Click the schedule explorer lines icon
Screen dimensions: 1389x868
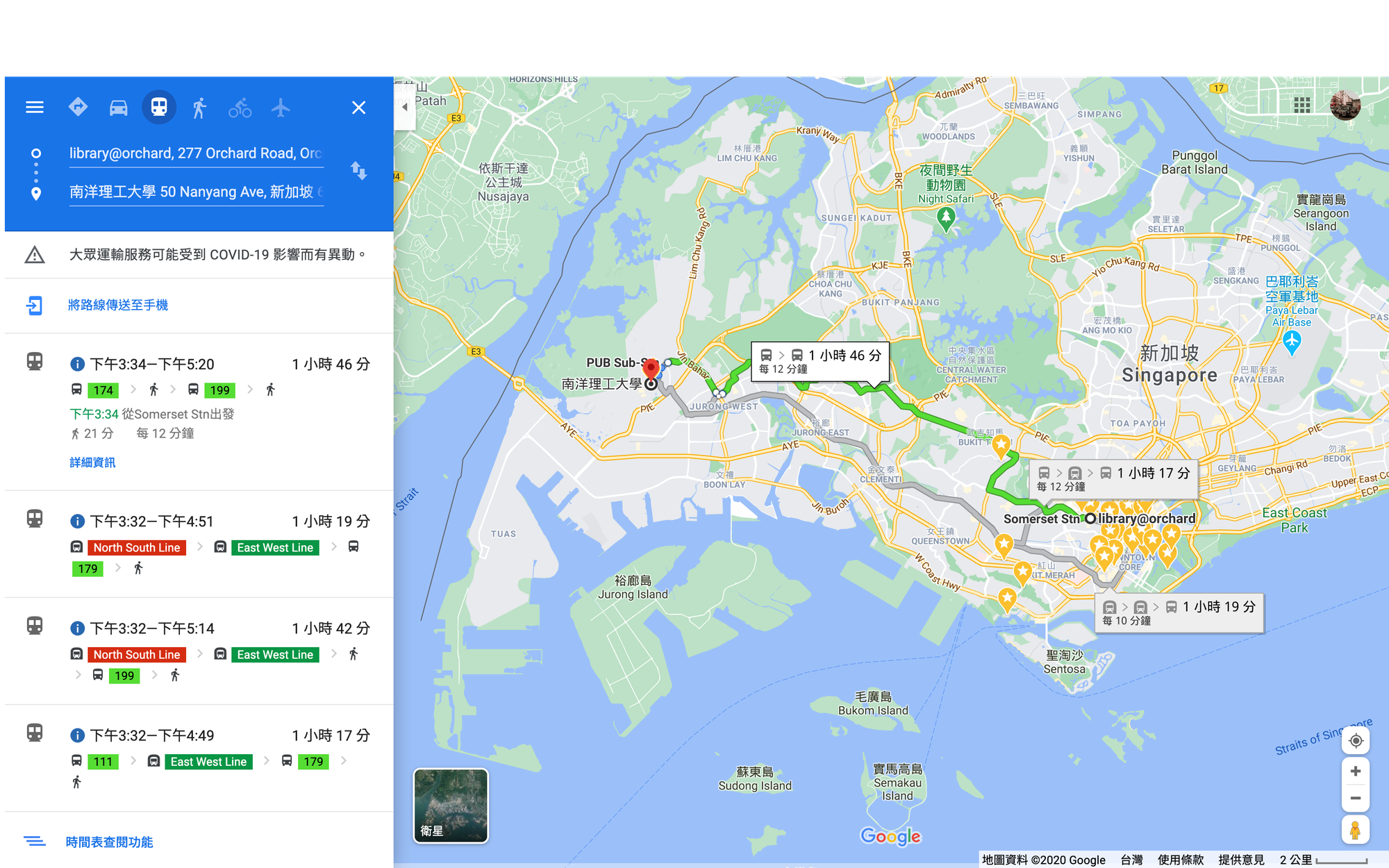(x=35, y=842)
